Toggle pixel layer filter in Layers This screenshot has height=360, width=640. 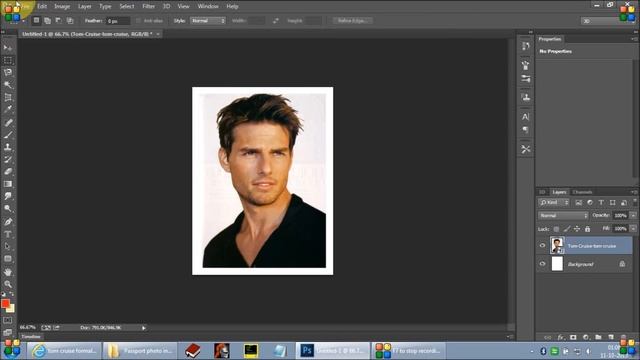tap(578, 202)
